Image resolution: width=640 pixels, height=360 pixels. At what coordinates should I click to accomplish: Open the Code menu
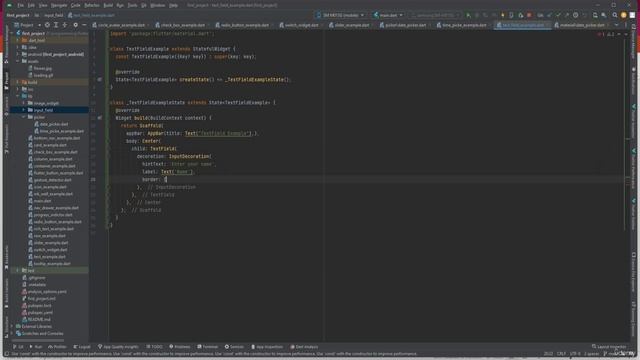[x=76, y=5]
